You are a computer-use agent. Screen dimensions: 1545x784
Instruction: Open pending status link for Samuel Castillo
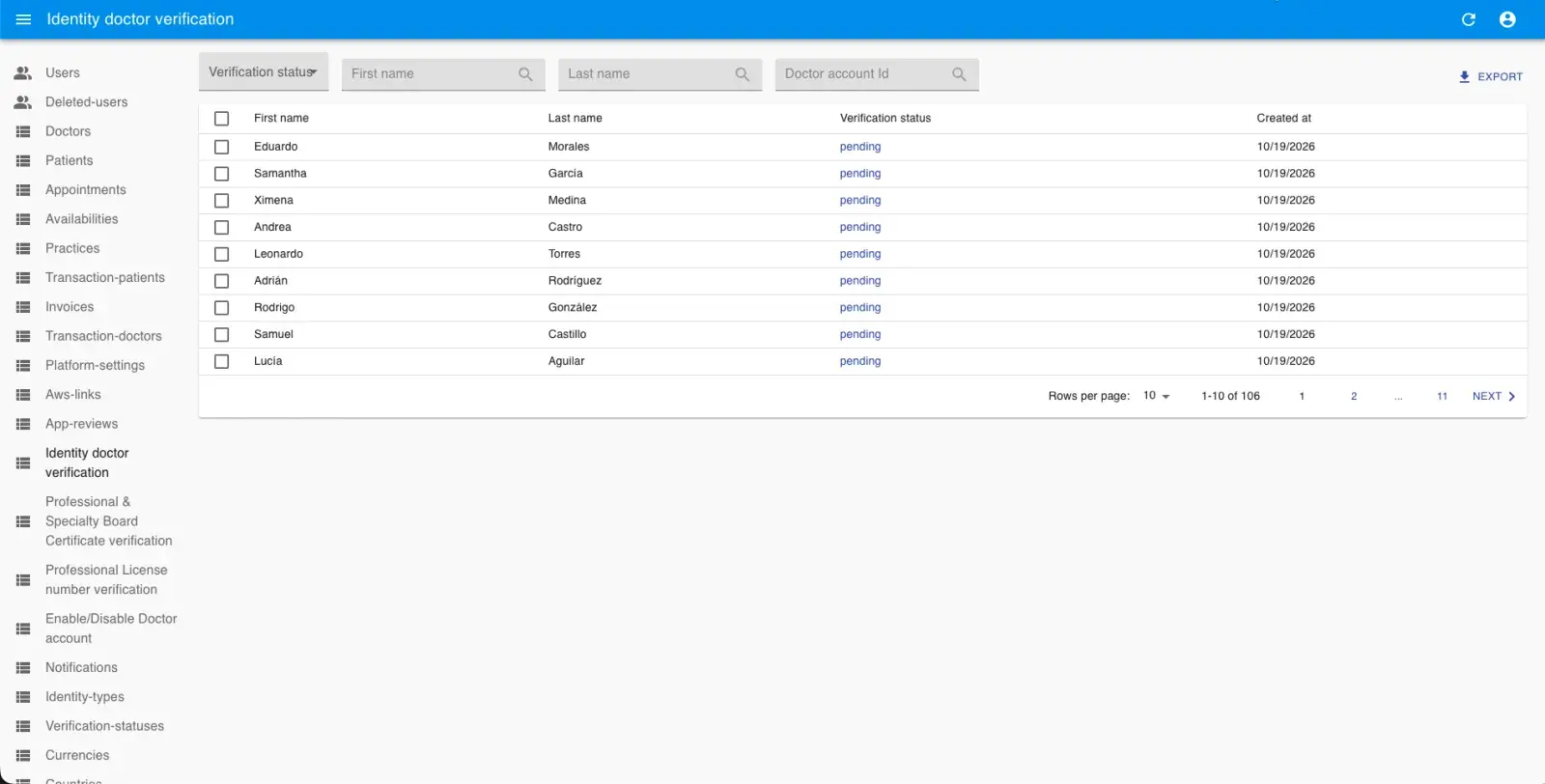860,334
